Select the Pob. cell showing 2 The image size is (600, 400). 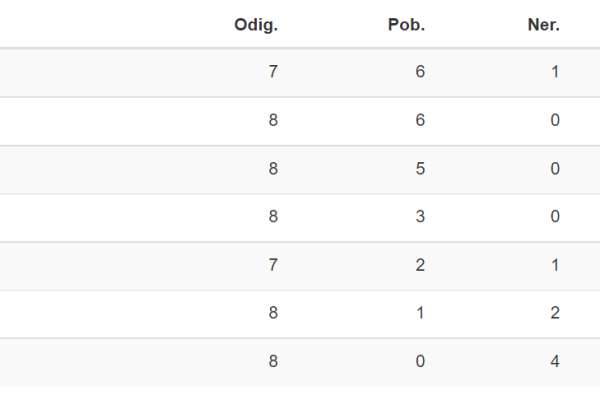click(x=420, y=265)
